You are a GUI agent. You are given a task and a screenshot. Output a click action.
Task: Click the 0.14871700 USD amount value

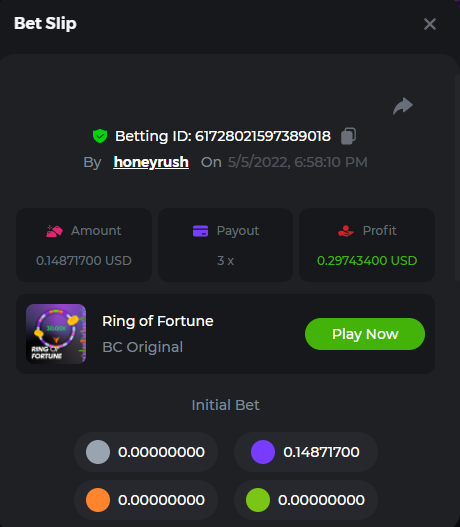(84, 261)
